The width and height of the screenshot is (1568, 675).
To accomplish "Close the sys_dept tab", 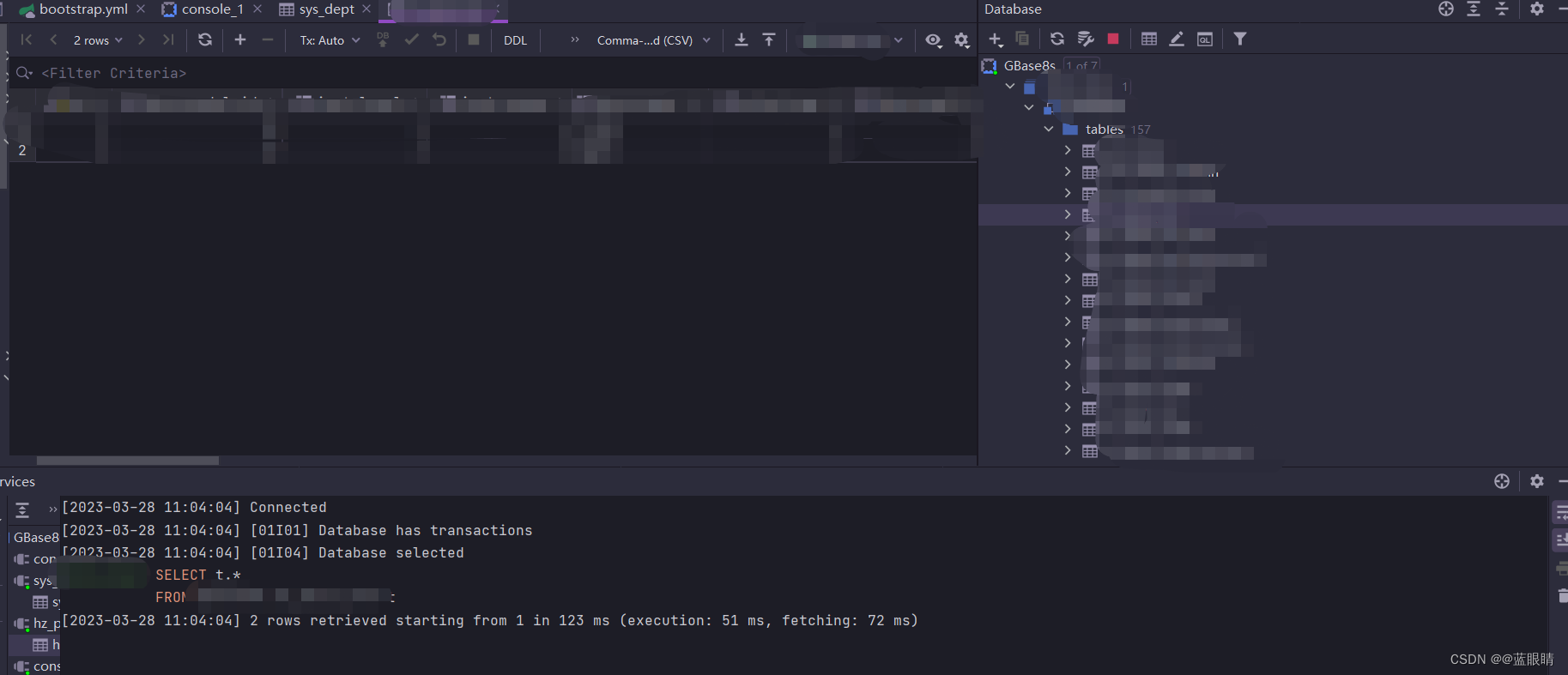I will pyautogui.click(x=366, y=9).
